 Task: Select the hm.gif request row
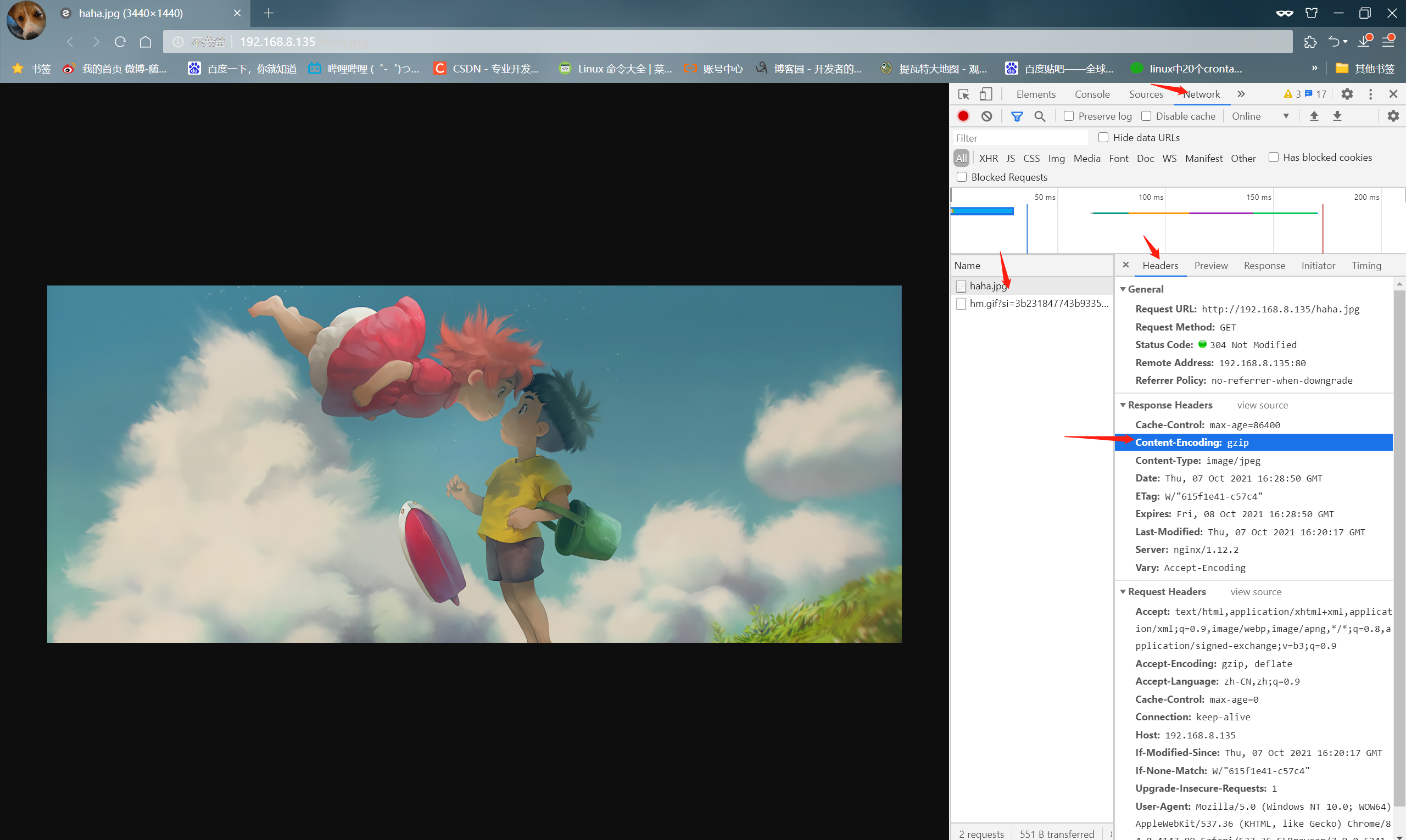coord(1033,304)
